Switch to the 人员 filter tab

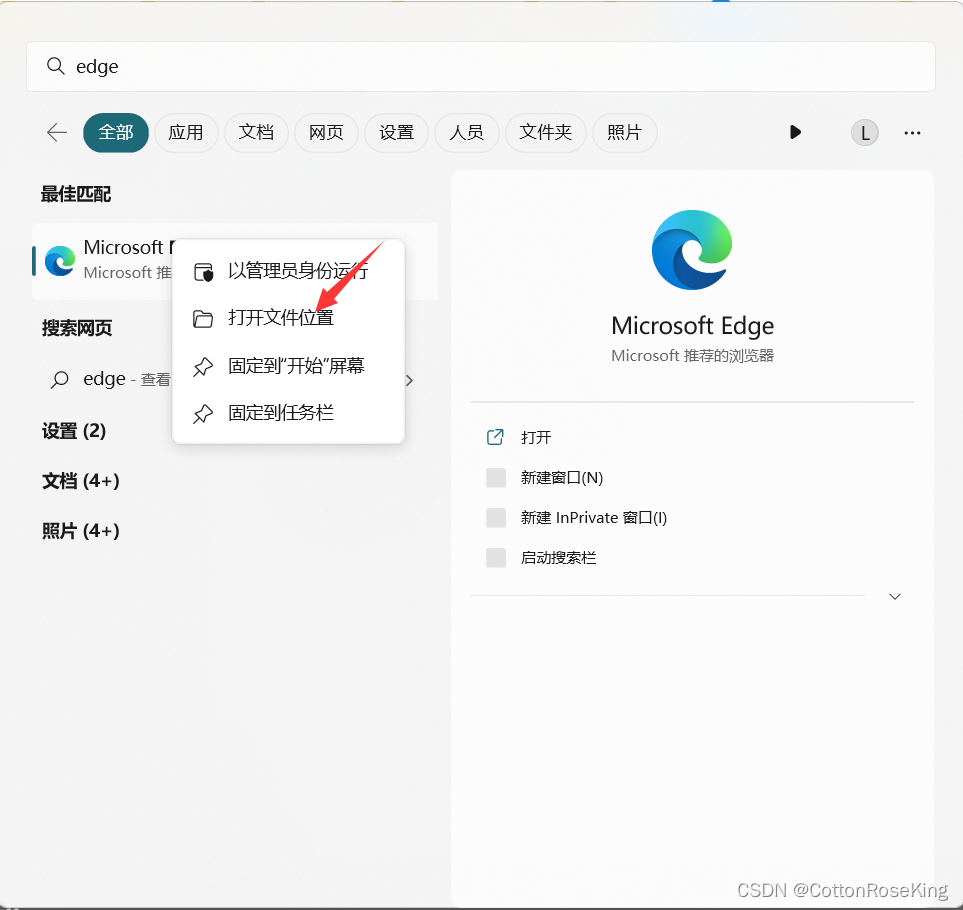[x=466, y=133]
